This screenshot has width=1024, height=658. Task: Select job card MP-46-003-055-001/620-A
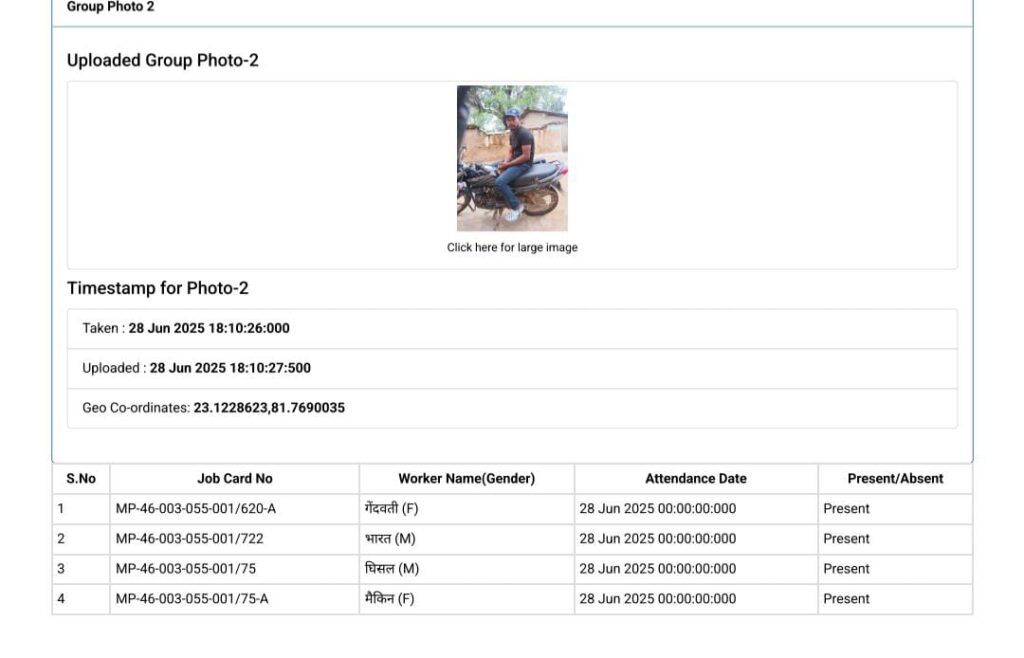pyautogui.click(x=196, y=509)
